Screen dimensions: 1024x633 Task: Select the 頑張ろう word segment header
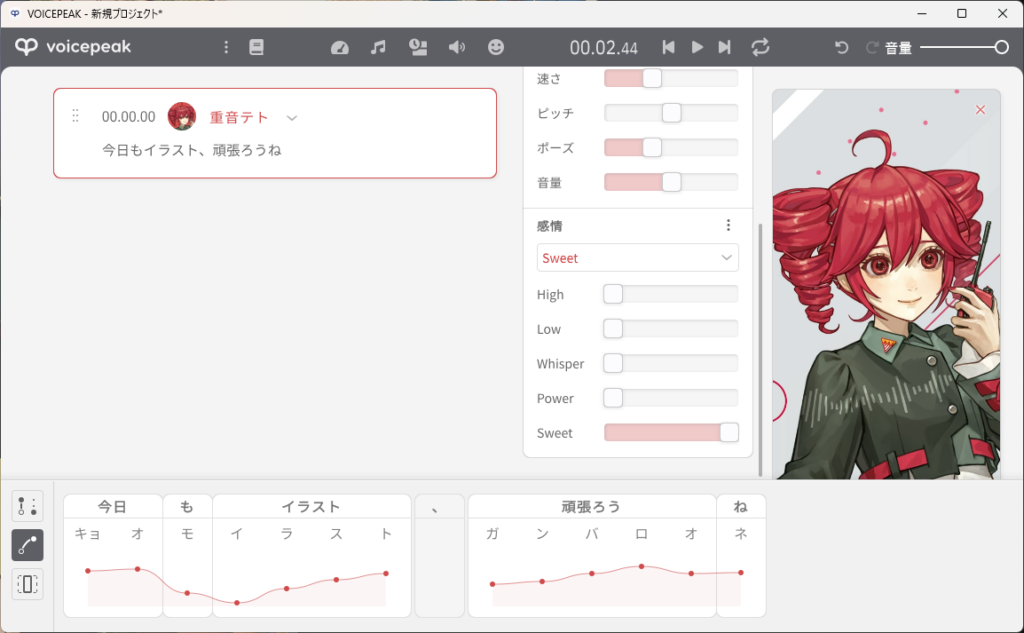(592, 506)
